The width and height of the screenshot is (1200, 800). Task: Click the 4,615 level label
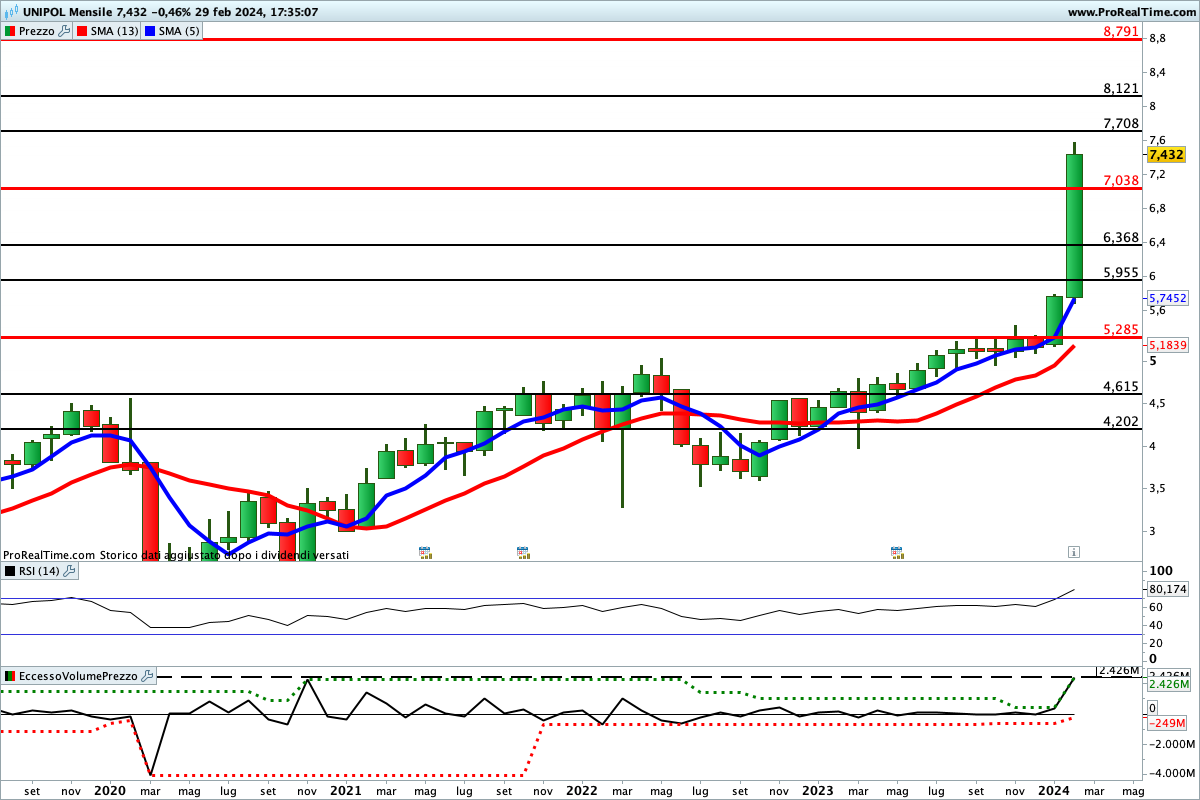(1121, 387)
